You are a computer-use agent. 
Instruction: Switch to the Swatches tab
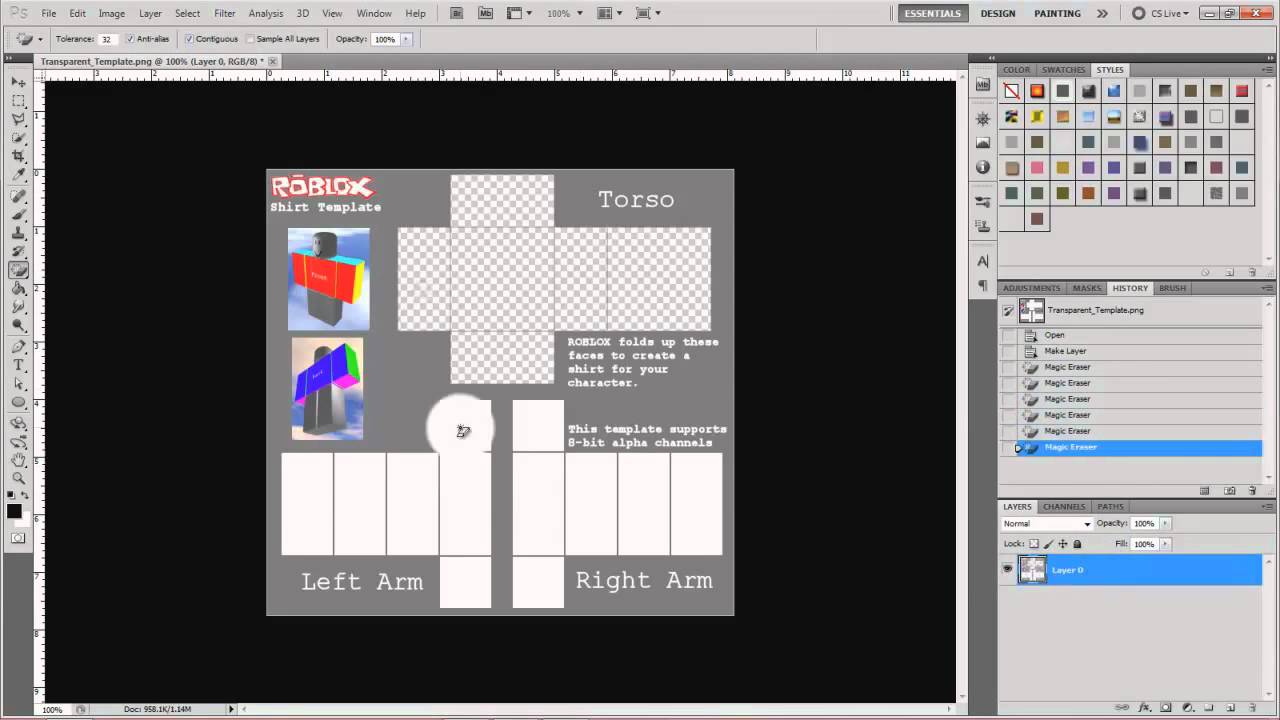pyautogui.click(x=1063, y=70)
